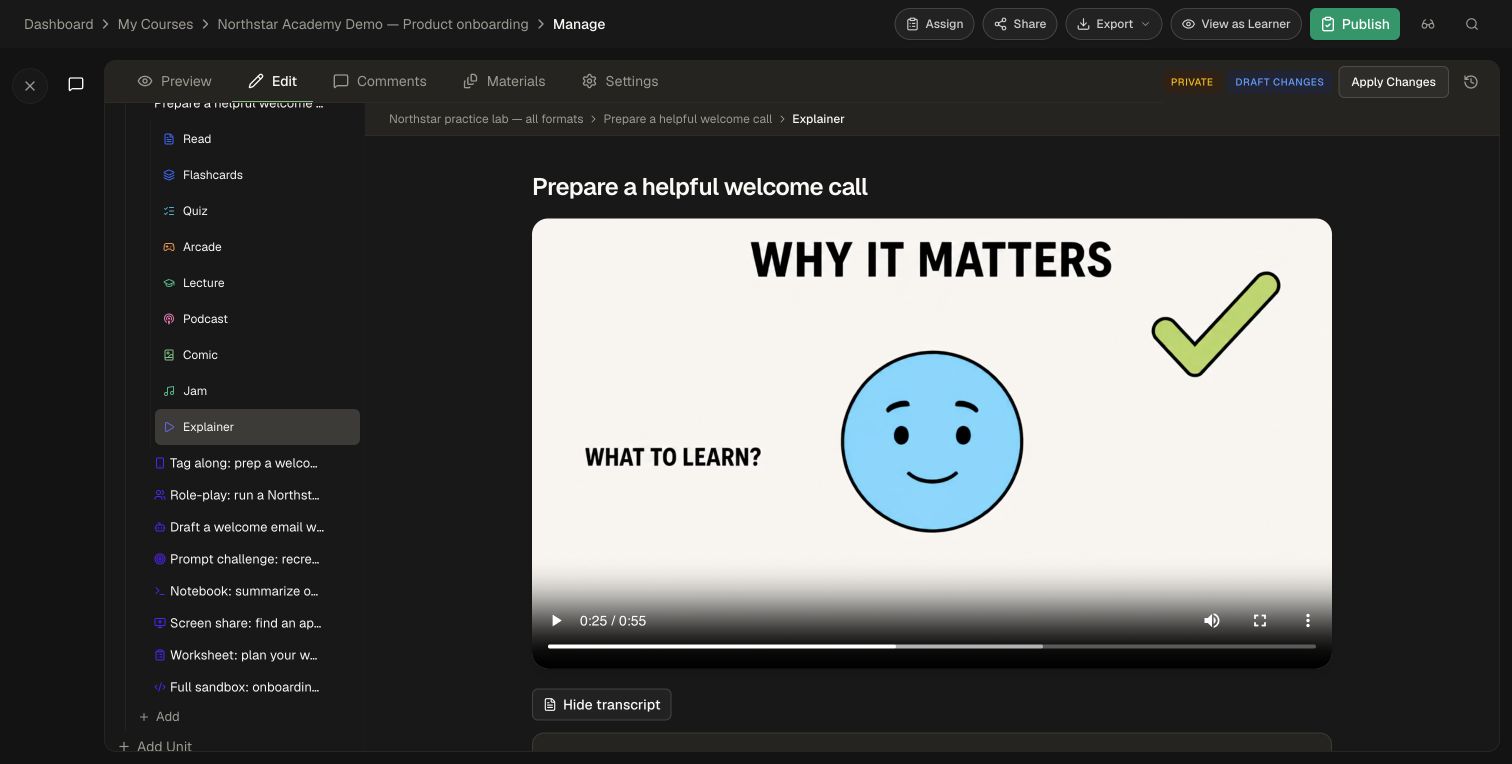Click the Assign button
The width and height of the screenshot is (1512, 764).
point(934,24)
